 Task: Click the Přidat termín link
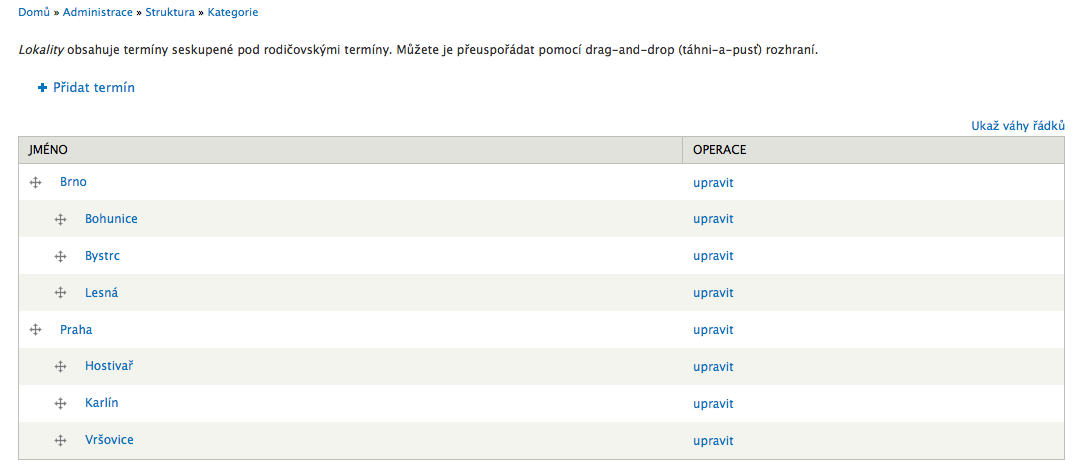tap(94, 88)
